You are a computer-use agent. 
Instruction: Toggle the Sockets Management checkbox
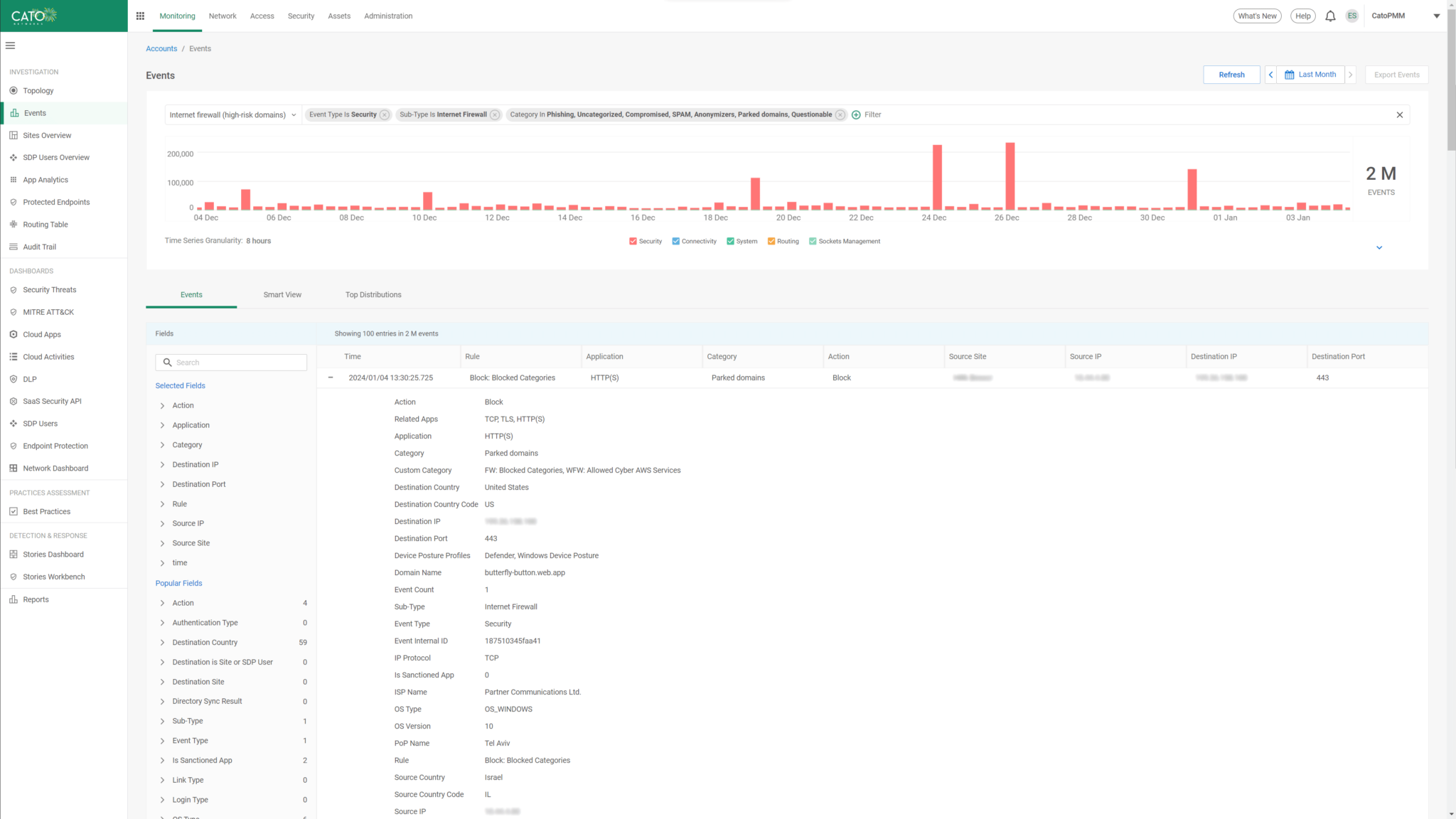click(x=813, y=241)
